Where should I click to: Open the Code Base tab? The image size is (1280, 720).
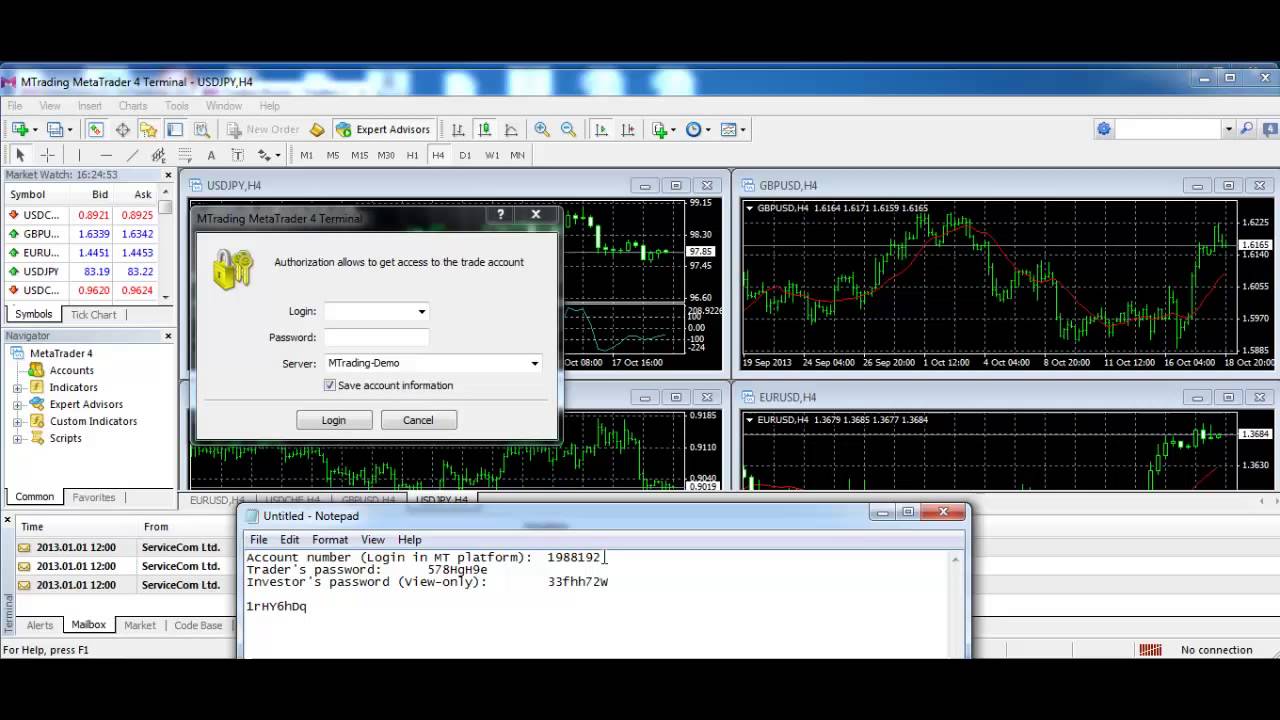(x=198, y=625)
